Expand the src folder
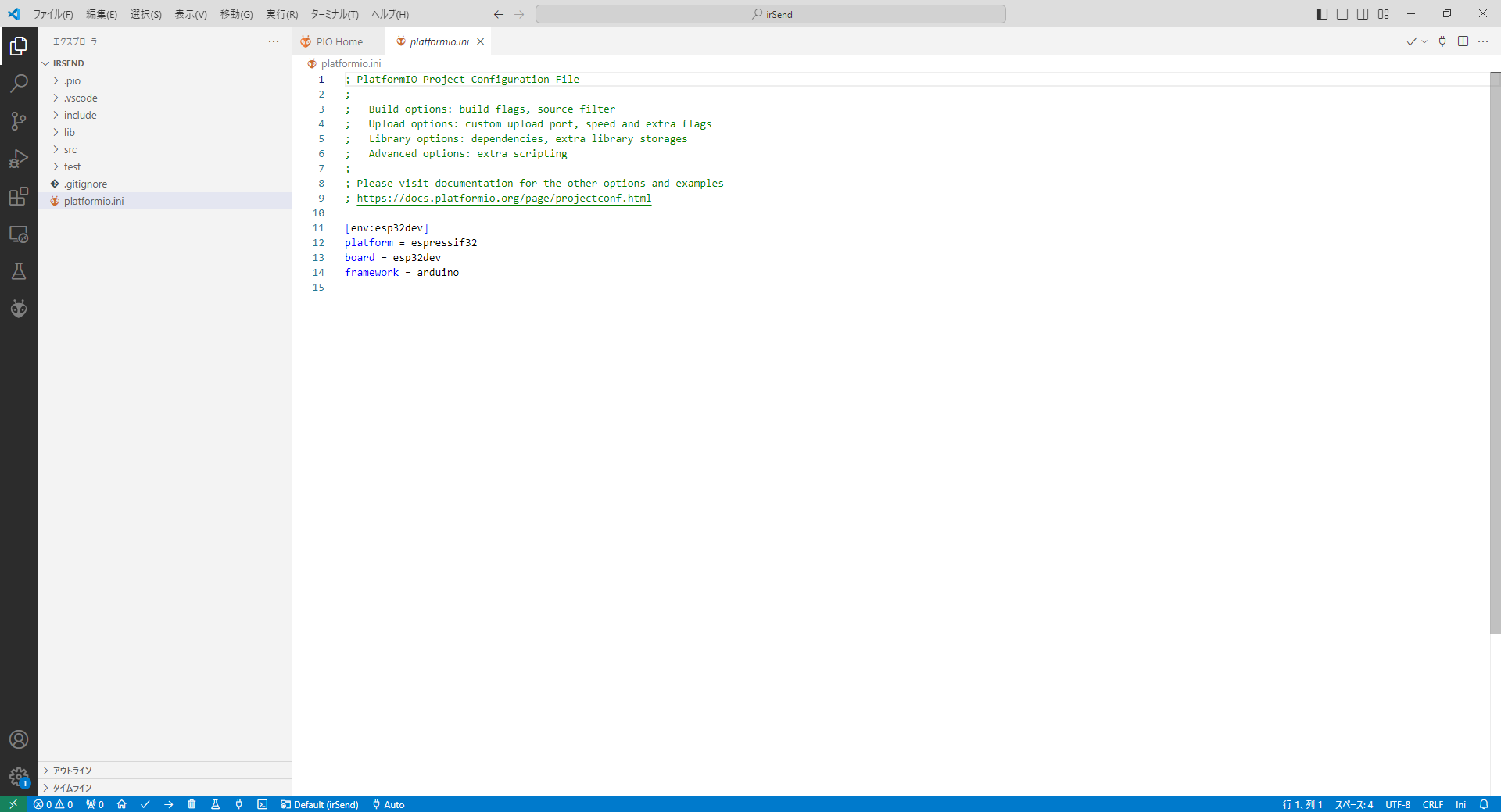This screenshot has height=812, width=1501. pyautogui.click(x=70, y=149)
